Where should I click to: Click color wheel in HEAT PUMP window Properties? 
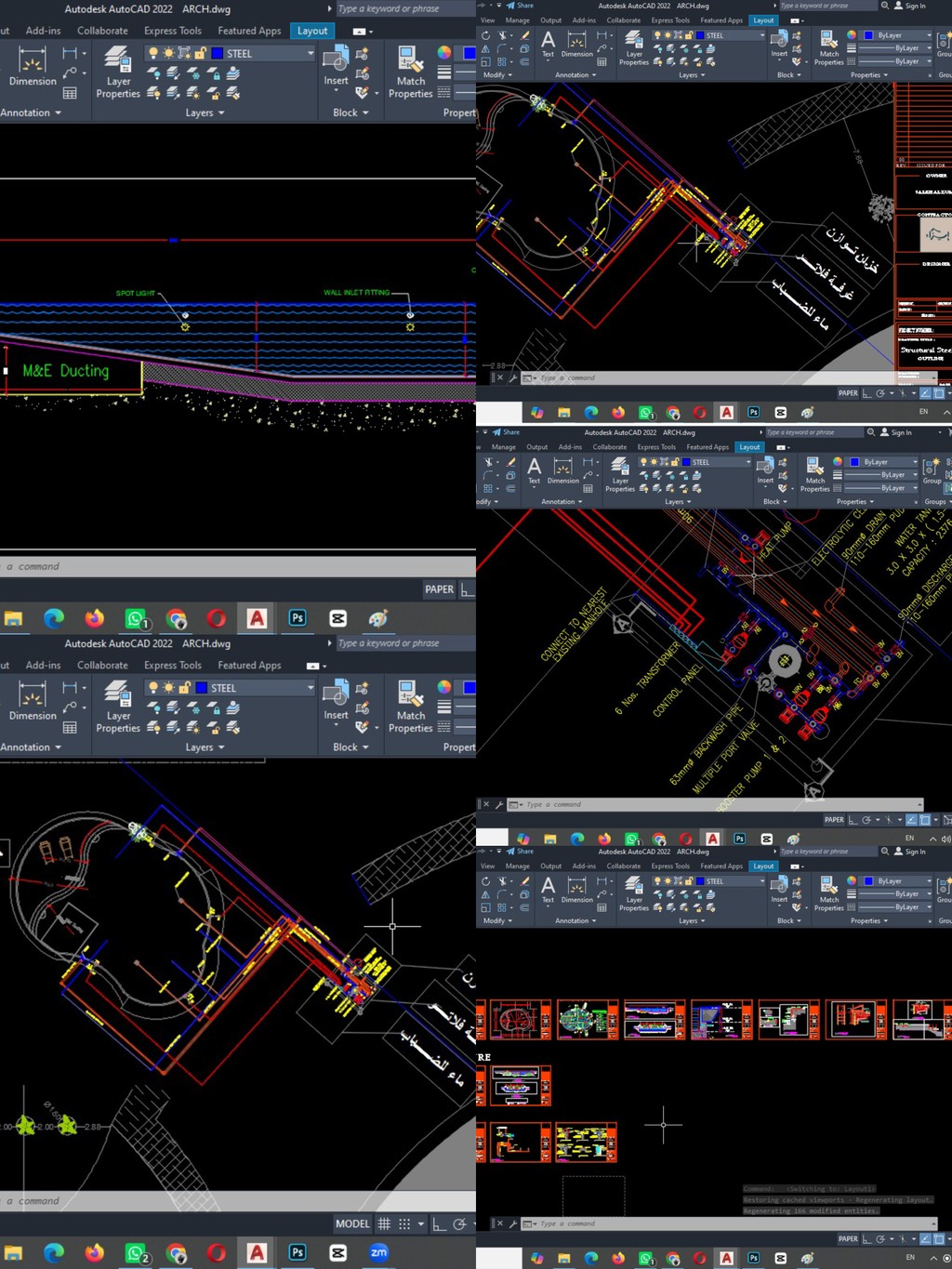[x=838, y=462]
